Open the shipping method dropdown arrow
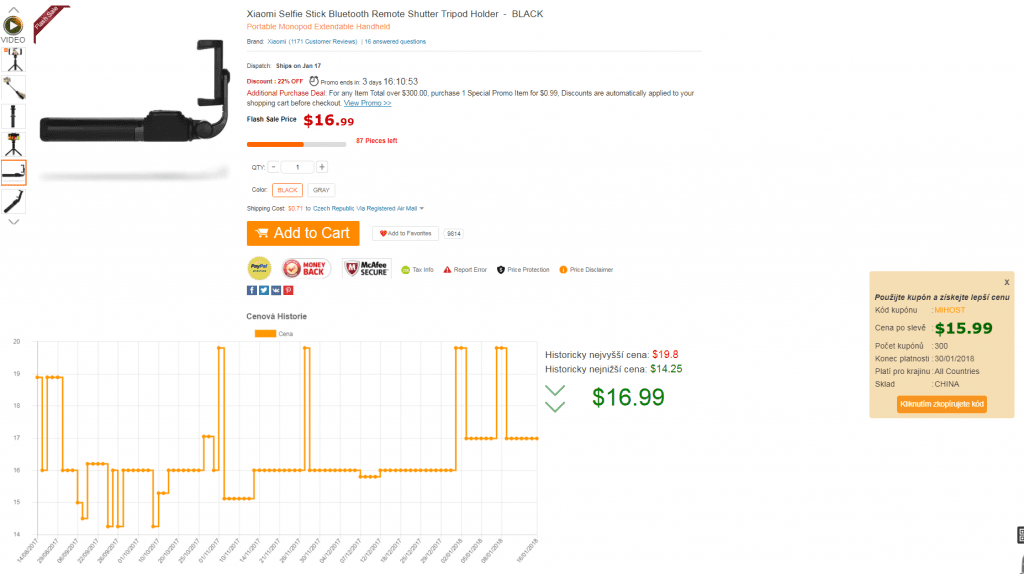The height and width of the screenshot is (574, 1024). coord(422,208)
